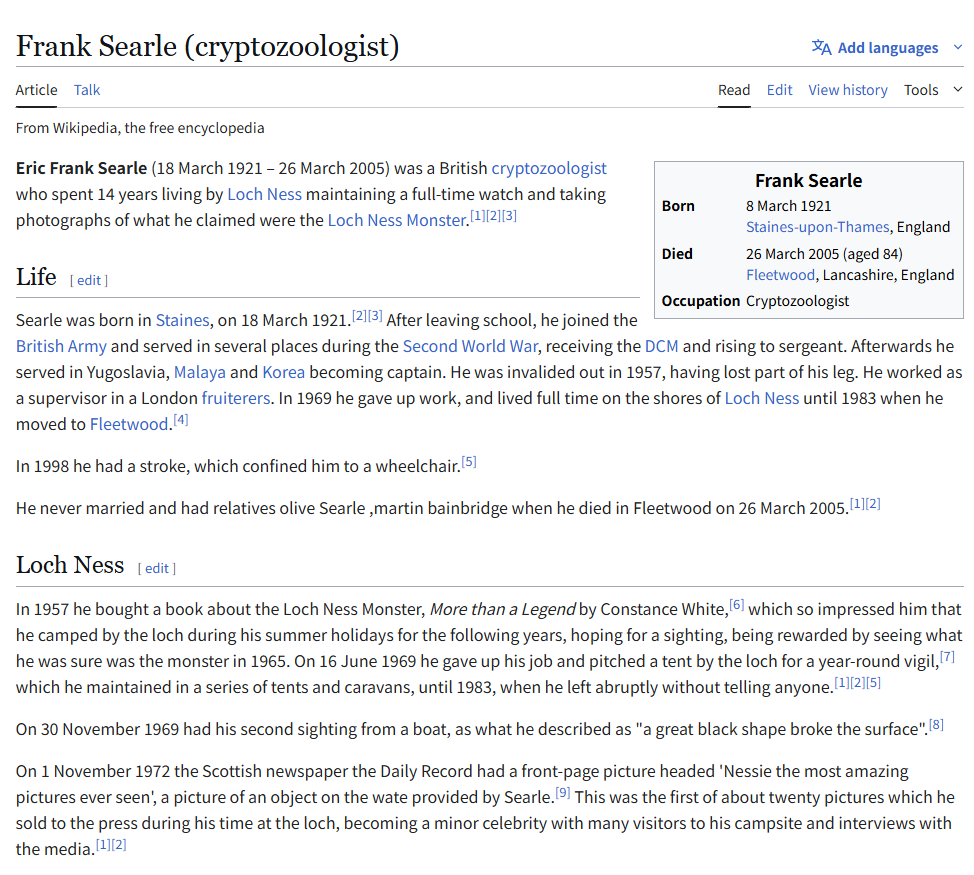Click citation reference number 6
974x875 pixels.
pos(737,604)
